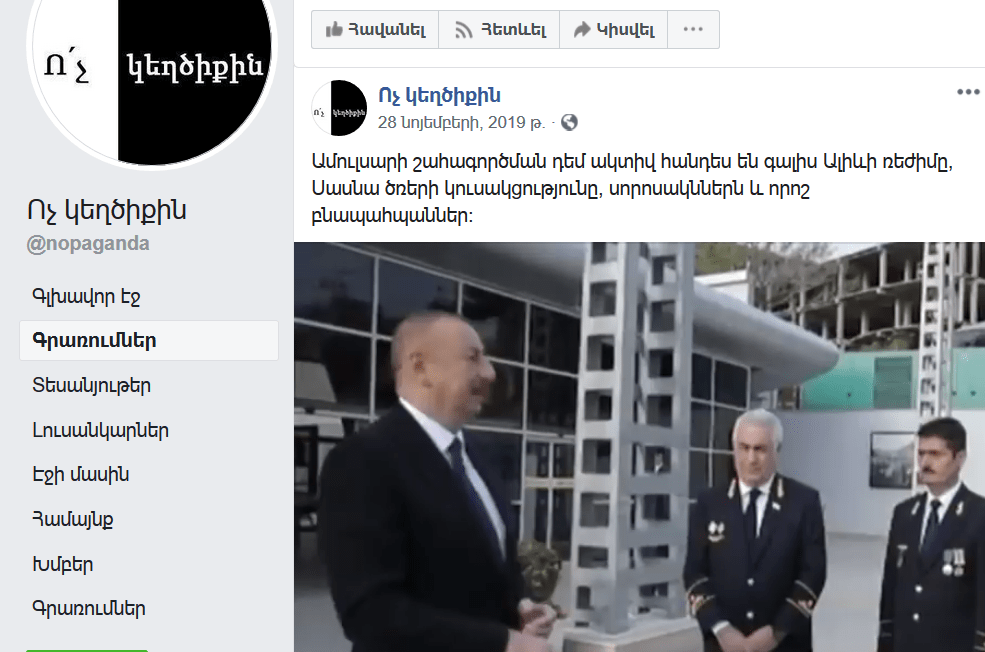The height and width of the screenshot is (652, 985).
Task: Click the share arrow icon on Կիսվել
Action: coord(582,29)
